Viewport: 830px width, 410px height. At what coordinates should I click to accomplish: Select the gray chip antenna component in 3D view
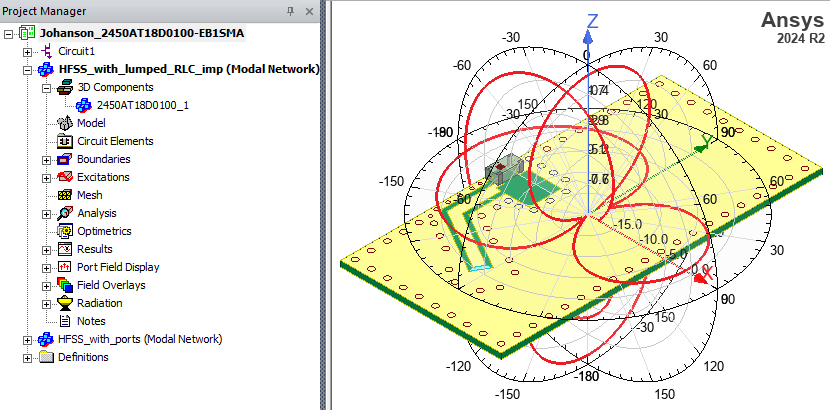(x=504, y=169)
